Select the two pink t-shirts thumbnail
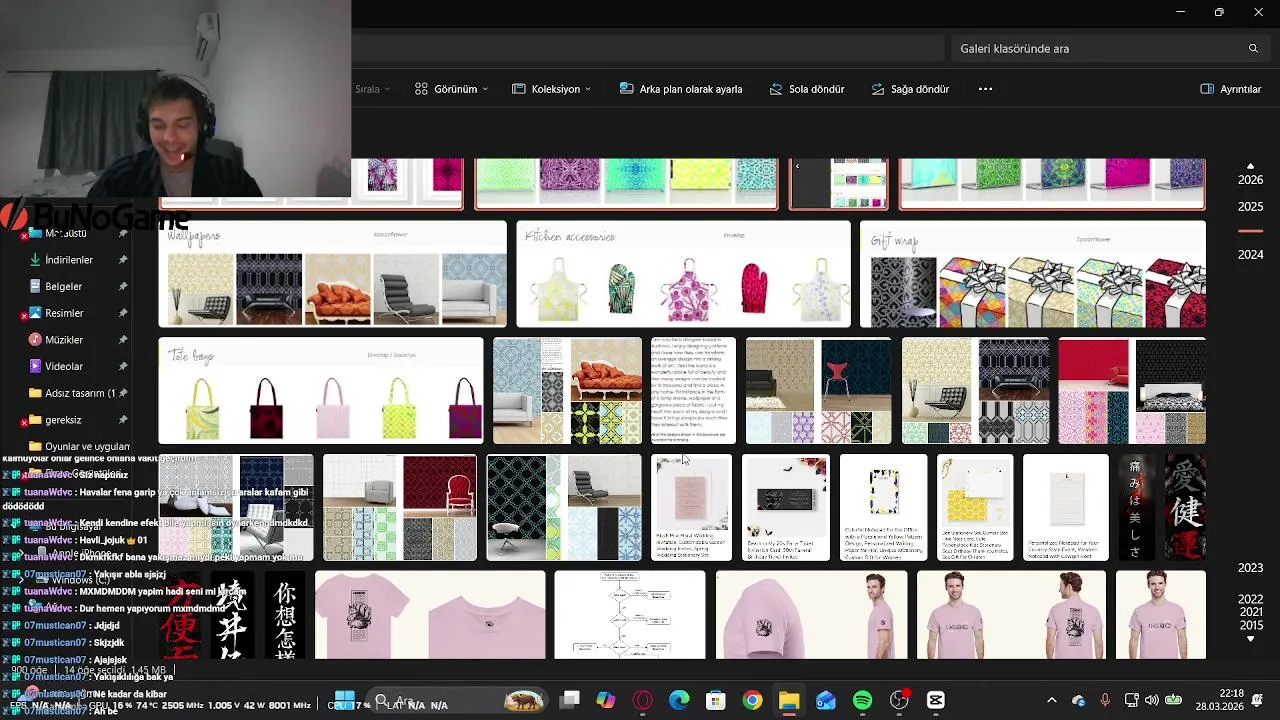Viewport: 1280px width, 720px height. click(430, 615)
